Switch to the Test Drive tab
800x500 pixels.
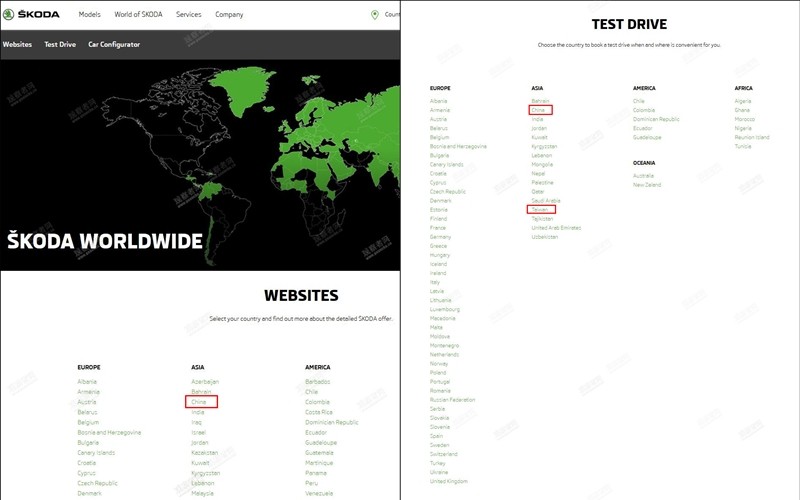(60, 45)
